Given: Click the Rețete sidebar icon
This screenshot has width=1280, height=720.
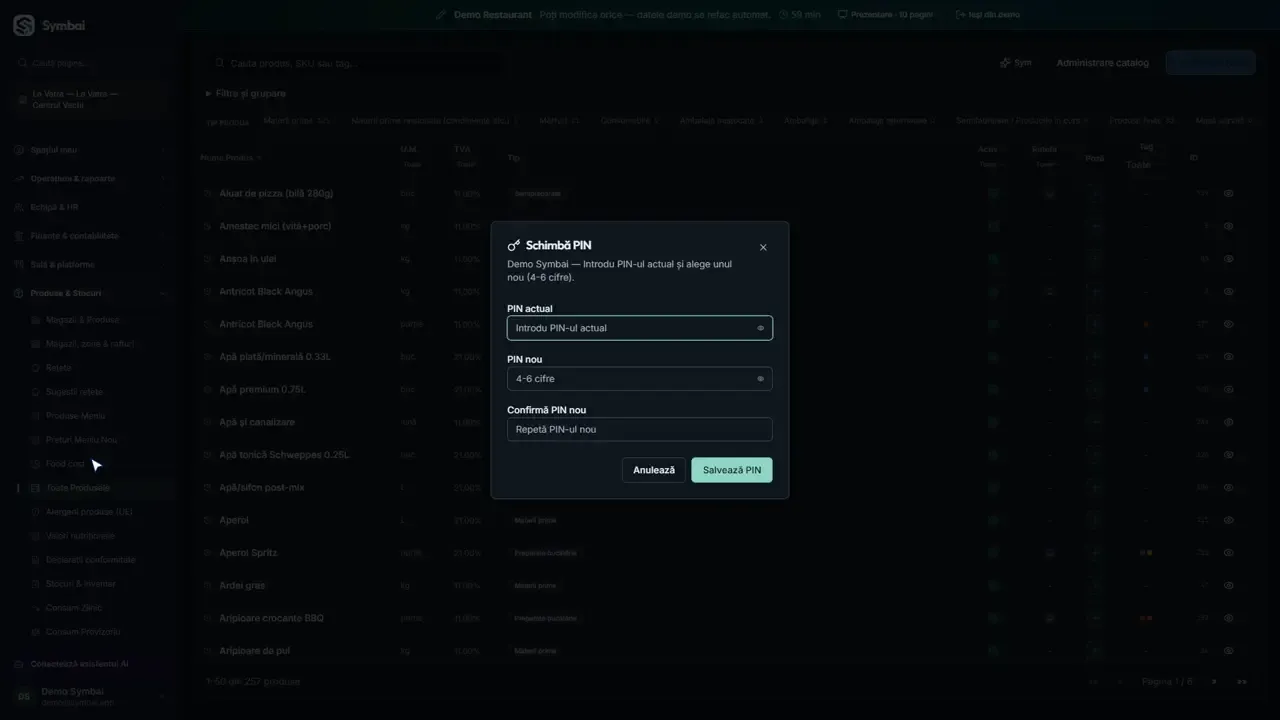Looking at the screenshot, I should [x=36, y=368].
